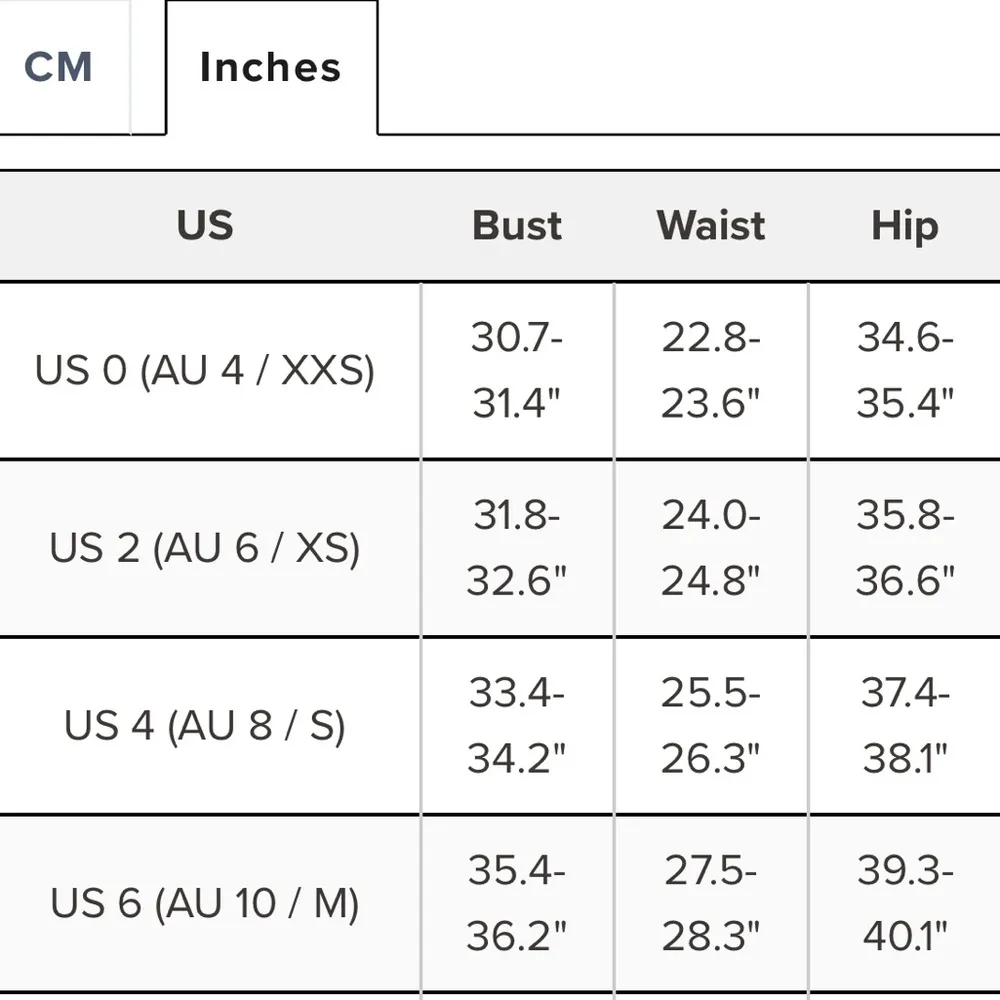Click the Hip column header
The height and width of the screenshot is (1000, 1000).
tap(905, 226)
